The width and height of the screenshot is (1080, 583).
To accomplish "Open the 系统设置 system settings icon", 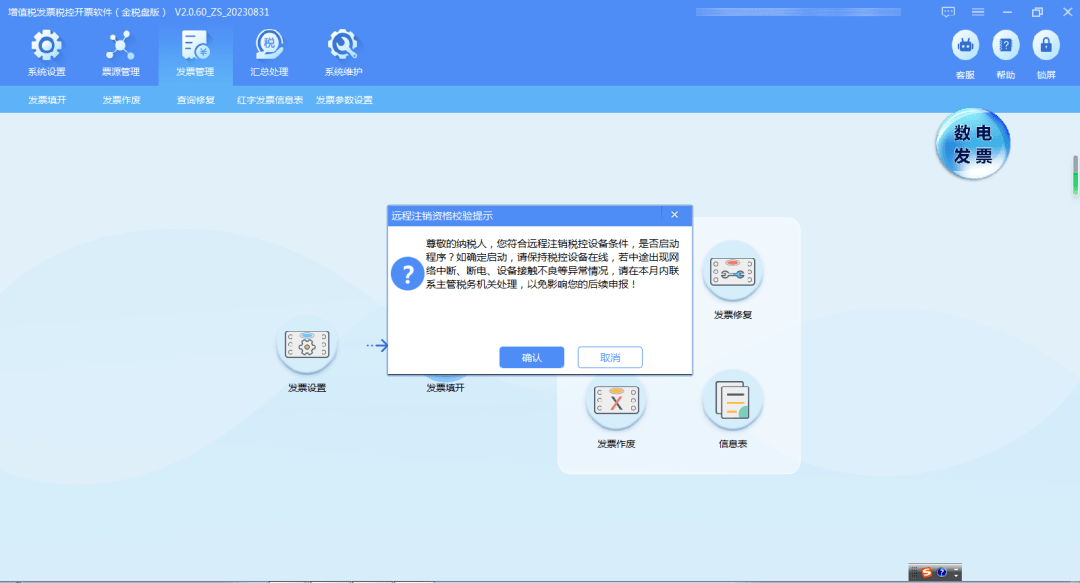I will 45,52.
